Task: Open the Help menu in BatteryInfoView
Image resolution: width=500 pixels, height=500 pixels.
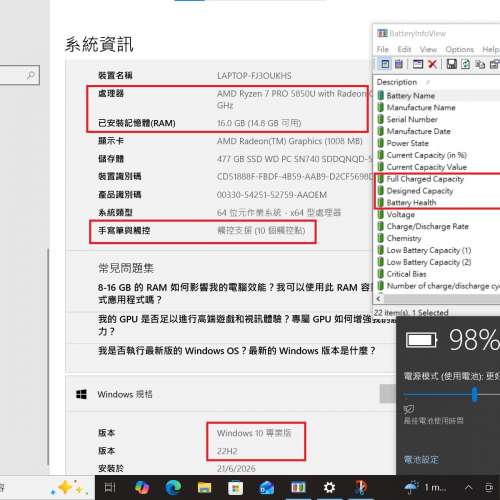Action: tap(491, 49)
